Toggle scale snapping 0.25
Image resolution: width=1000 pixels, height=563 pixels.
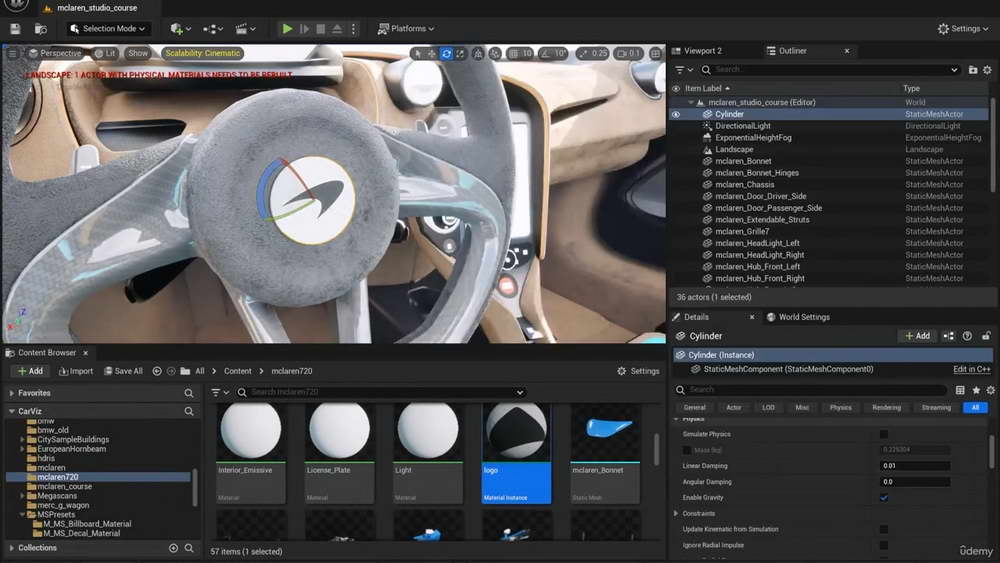pyautogui.click(x=593, y=54)
